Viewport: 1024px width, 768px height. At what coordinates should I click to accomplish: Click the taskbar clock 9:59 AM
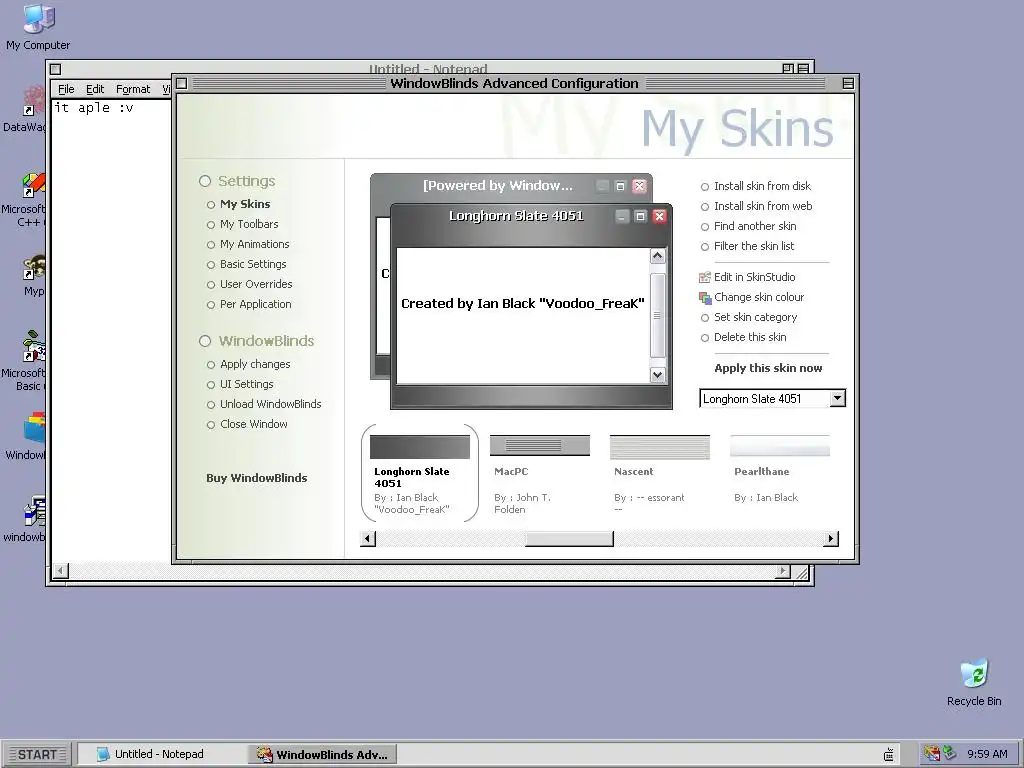[987, 754]
